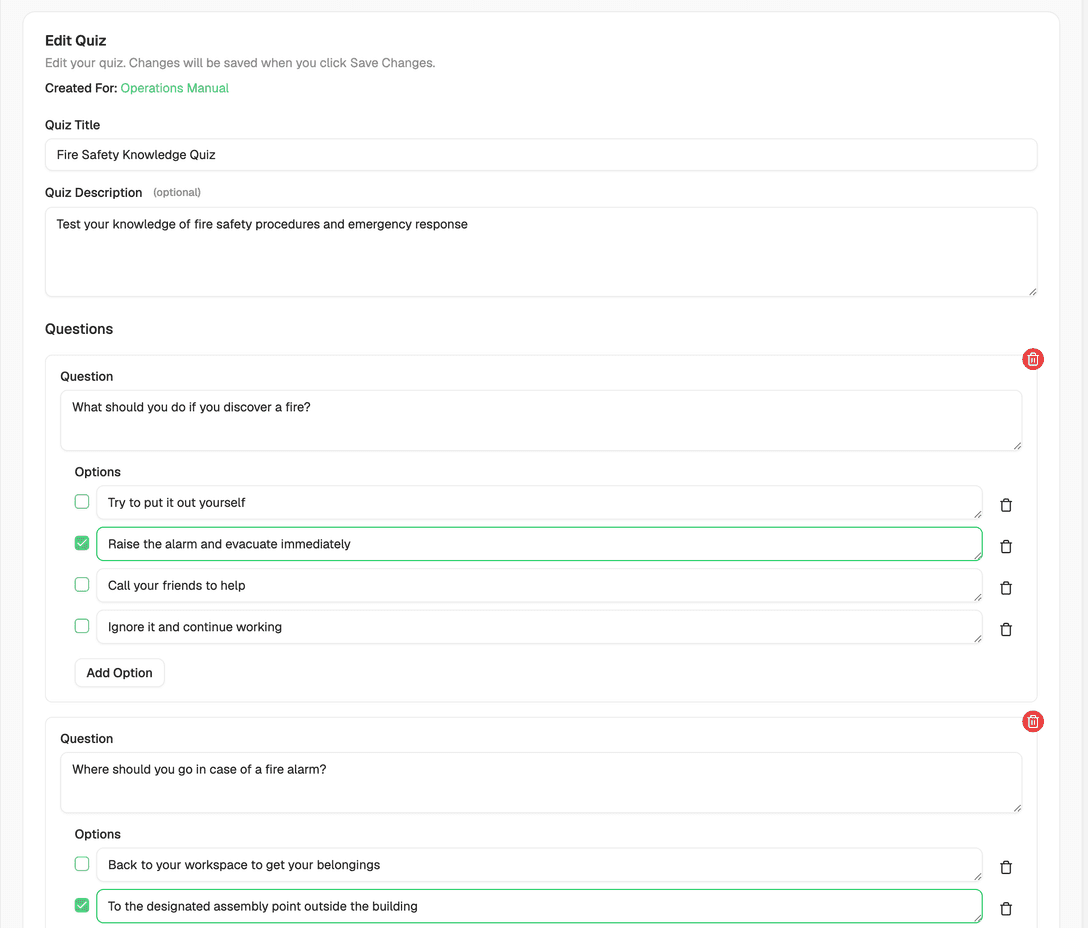Remove option 'Call your friends to help'
Viewport: 1088px width, 928px height.
click(1005, 588)
